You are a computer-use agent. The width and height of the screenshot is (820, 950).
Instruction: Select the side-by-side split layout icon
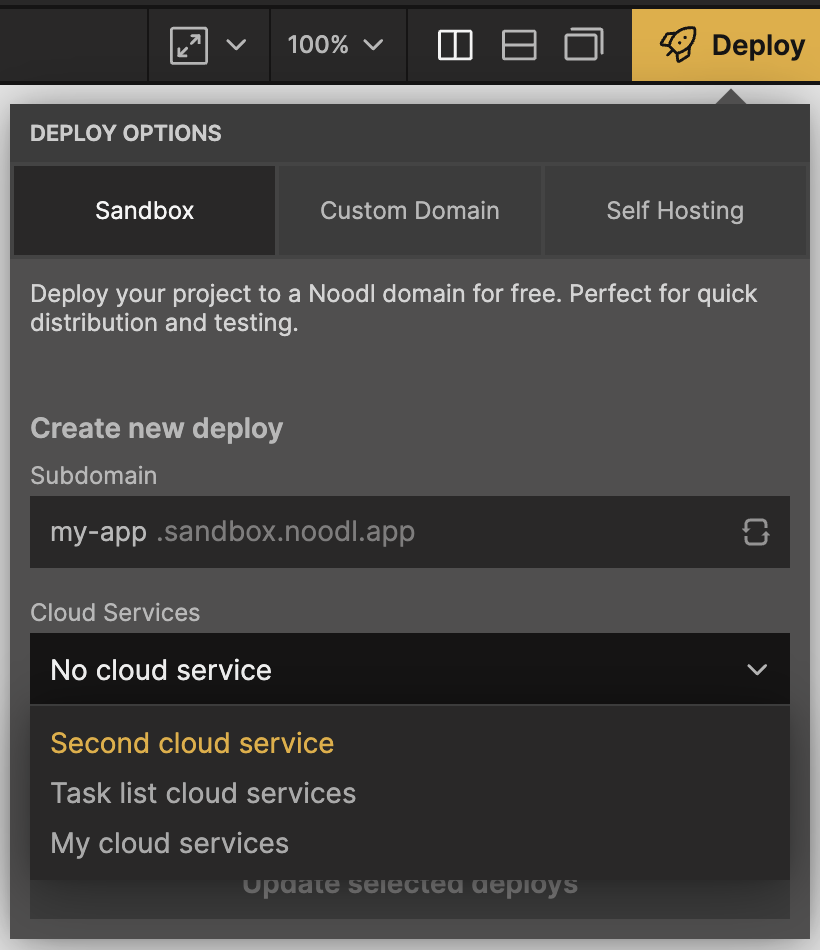pyautogui.click(x=455, y=46)
